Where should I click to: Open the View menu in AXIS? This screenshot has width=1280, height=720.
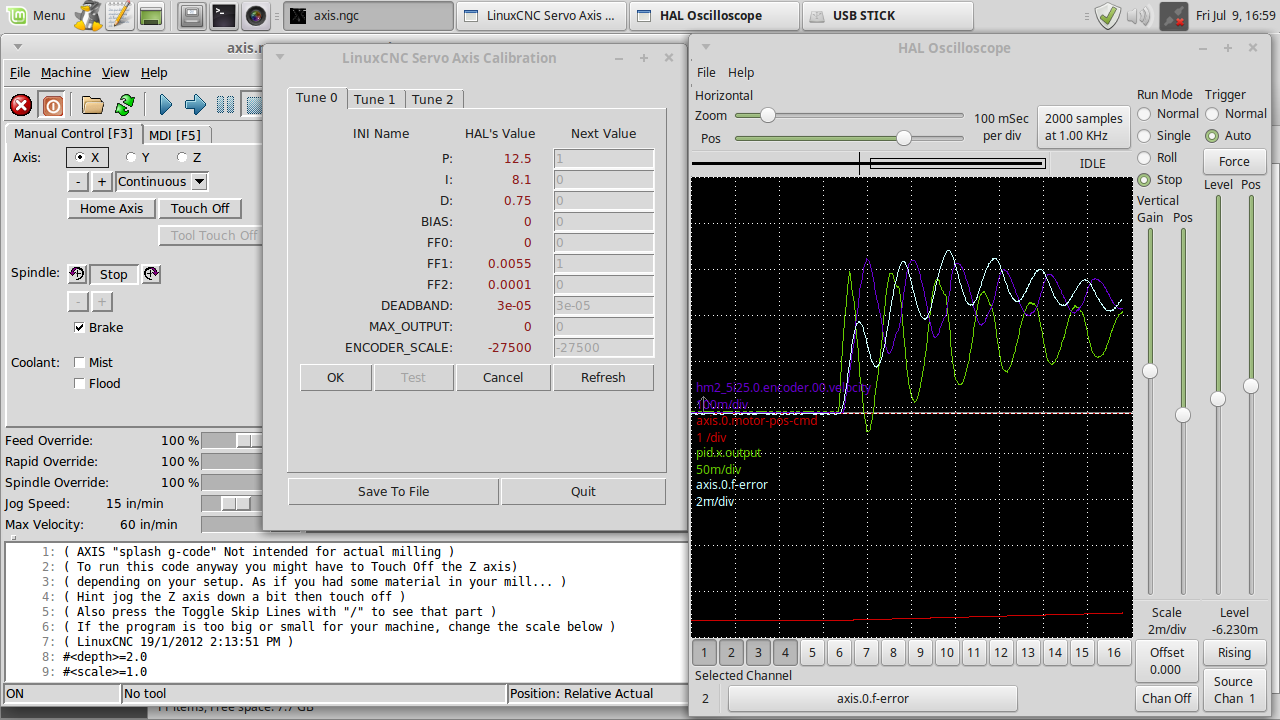[x=116, y=73]
